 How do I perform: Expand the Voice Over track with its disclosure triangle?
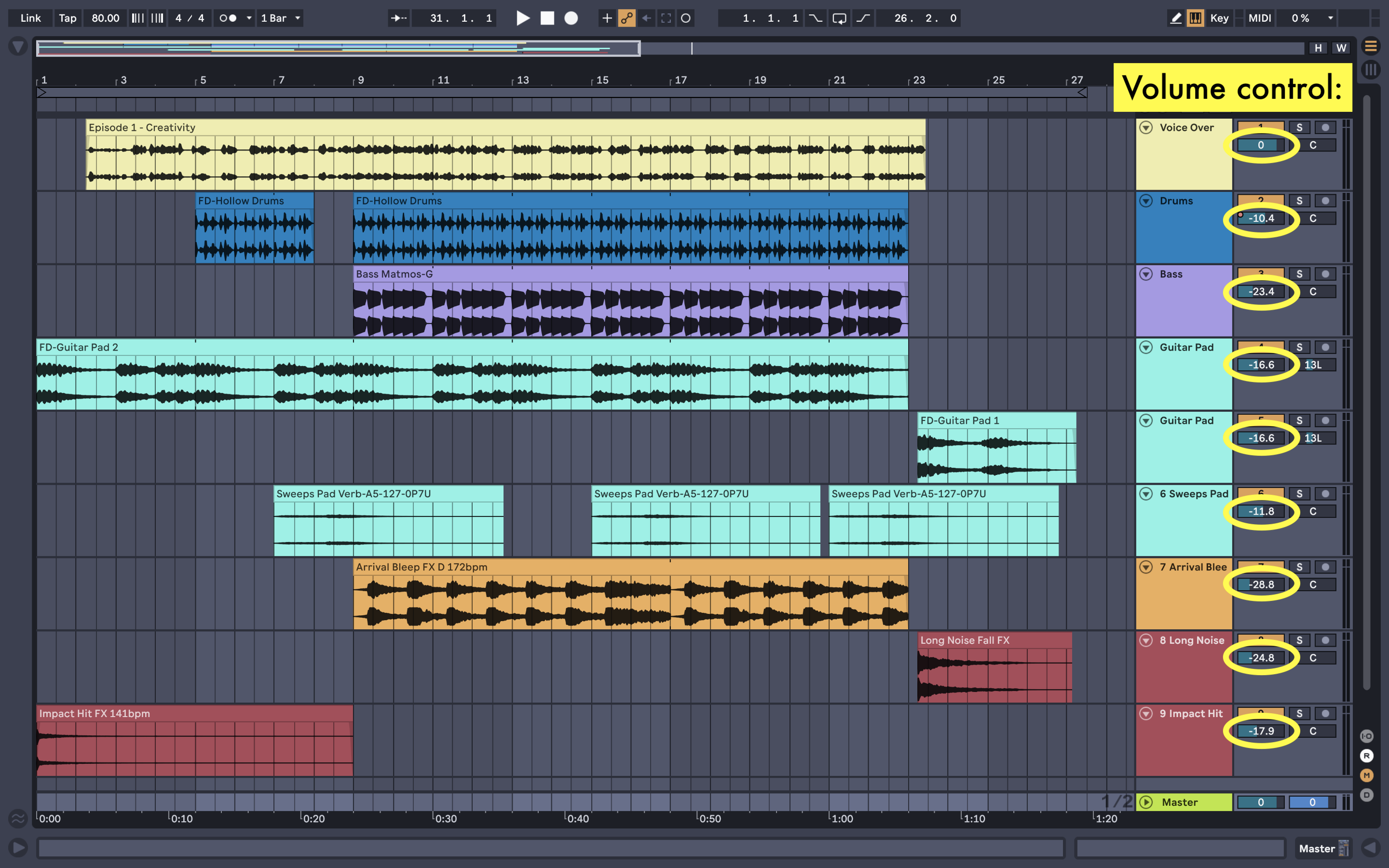click(1145, 127)
